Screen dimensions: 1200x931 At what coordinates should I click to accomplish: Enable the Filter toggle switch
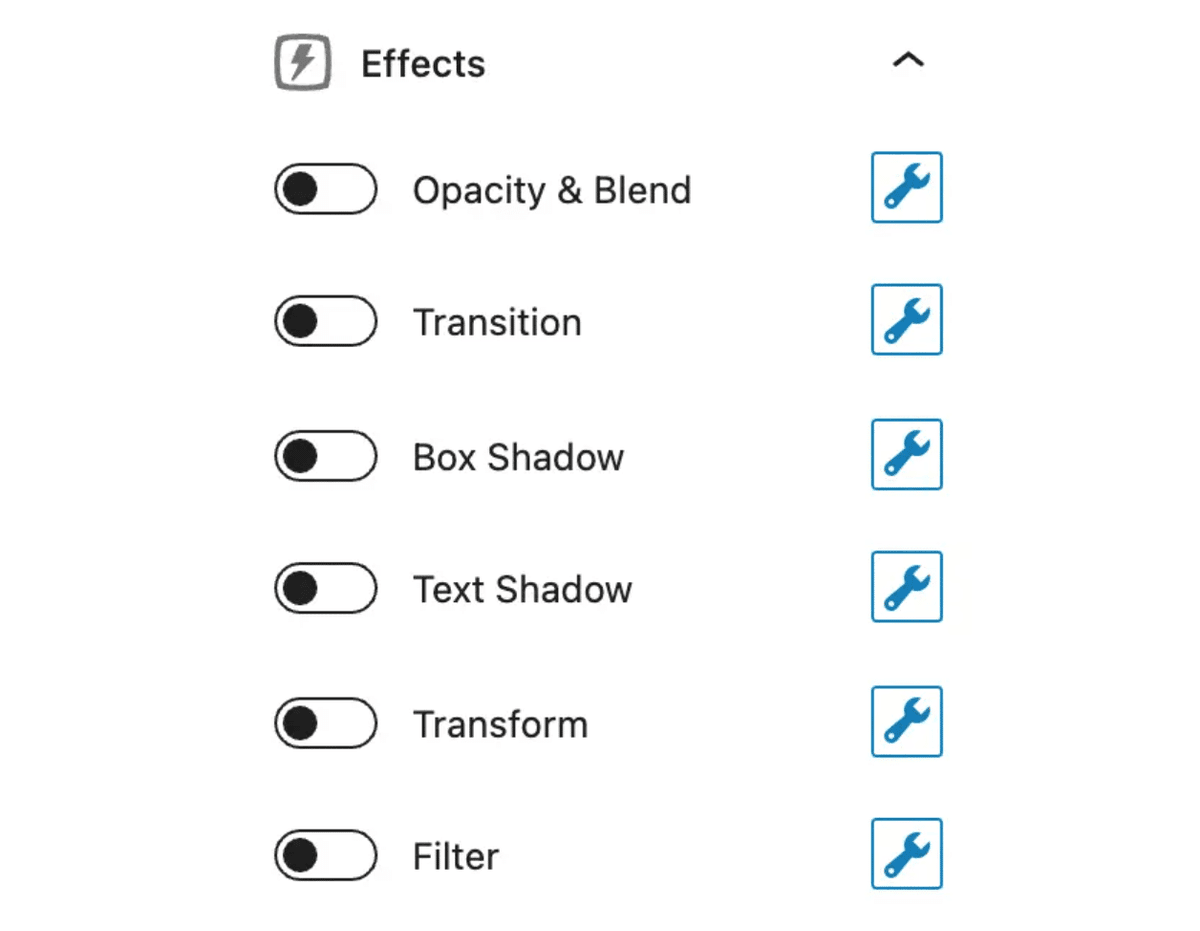[325, 856]
